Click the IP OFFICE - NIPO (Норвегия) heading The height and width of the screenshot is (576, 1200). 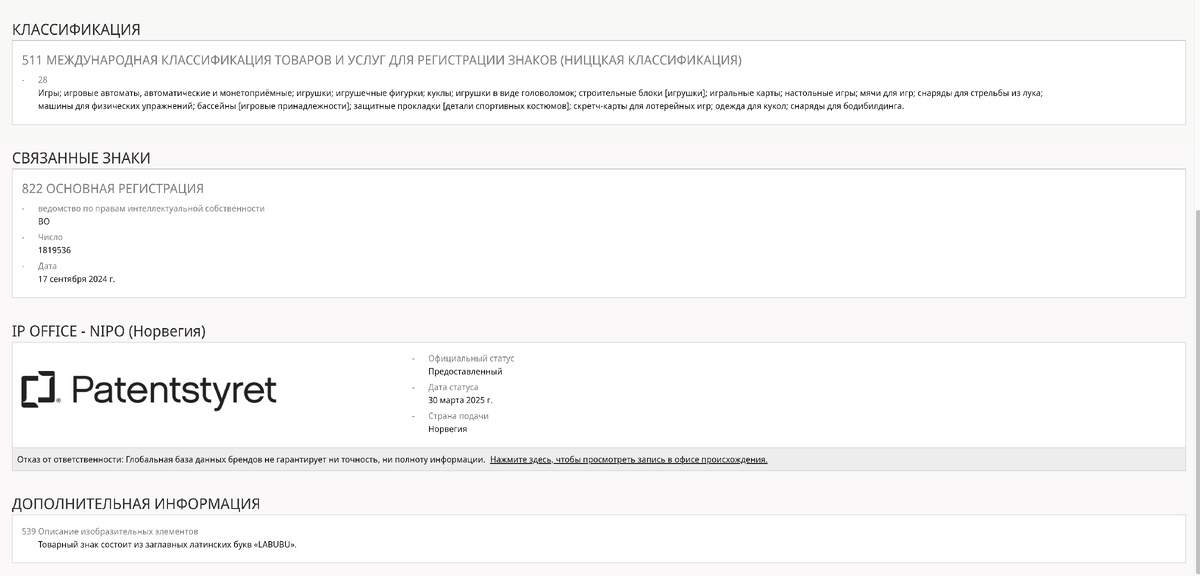109,330
